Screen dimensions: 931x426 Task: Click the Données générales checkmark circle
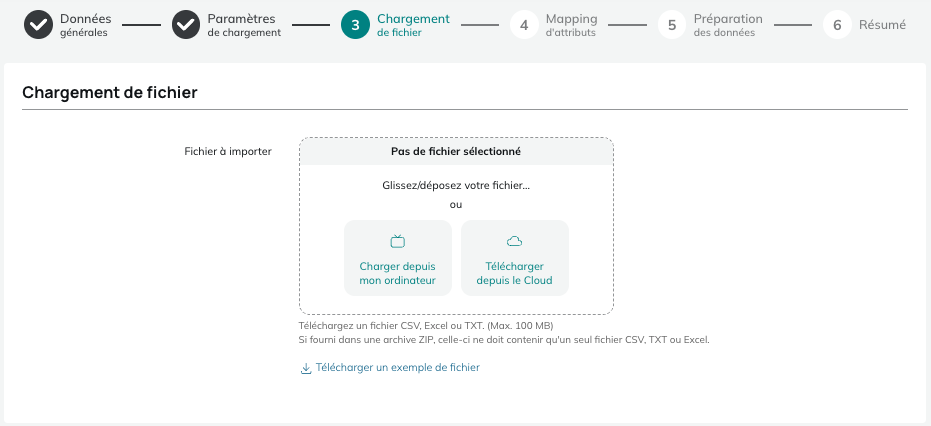(x=39, y=25)
